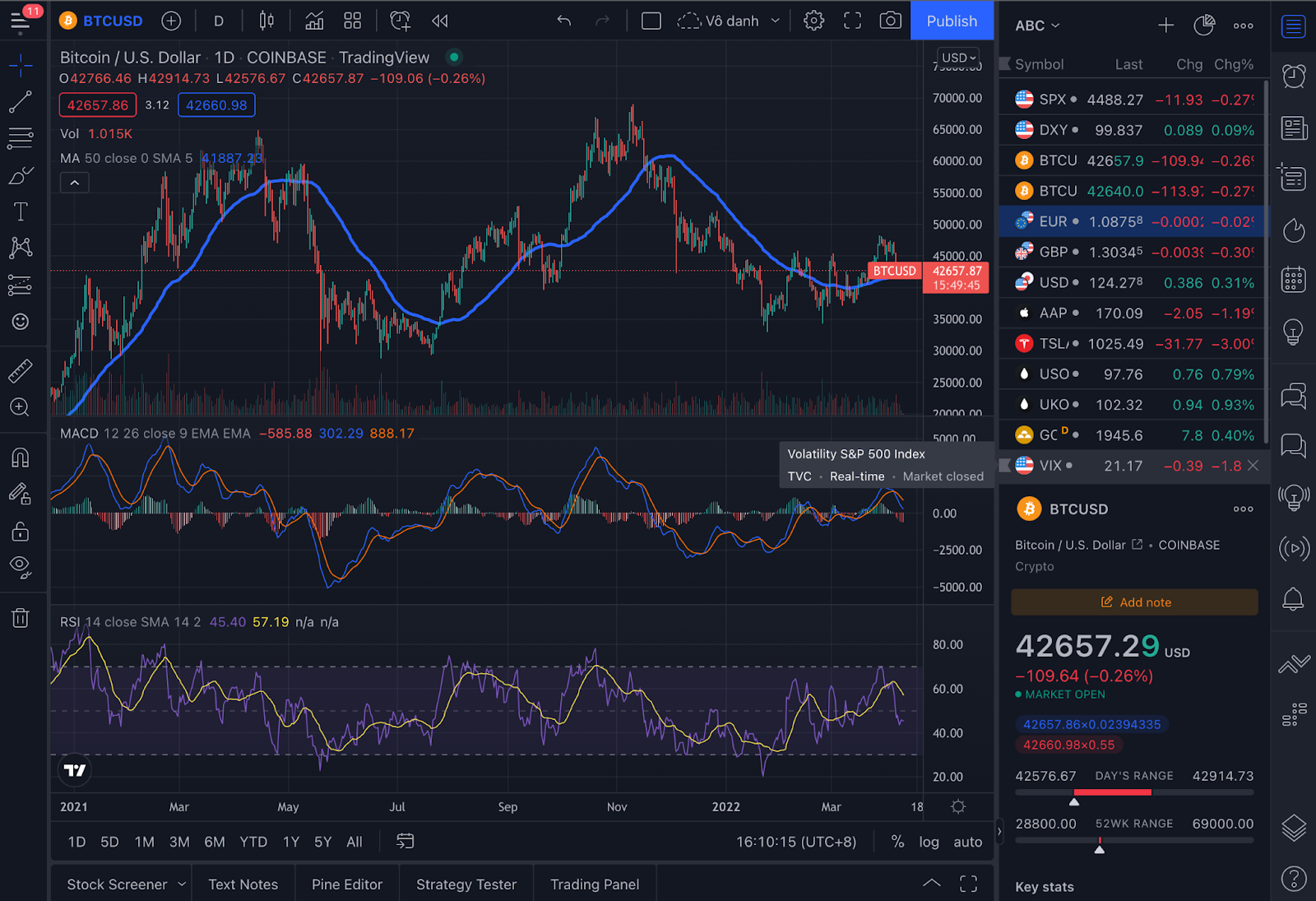Select the measure ruler tool

21,369
